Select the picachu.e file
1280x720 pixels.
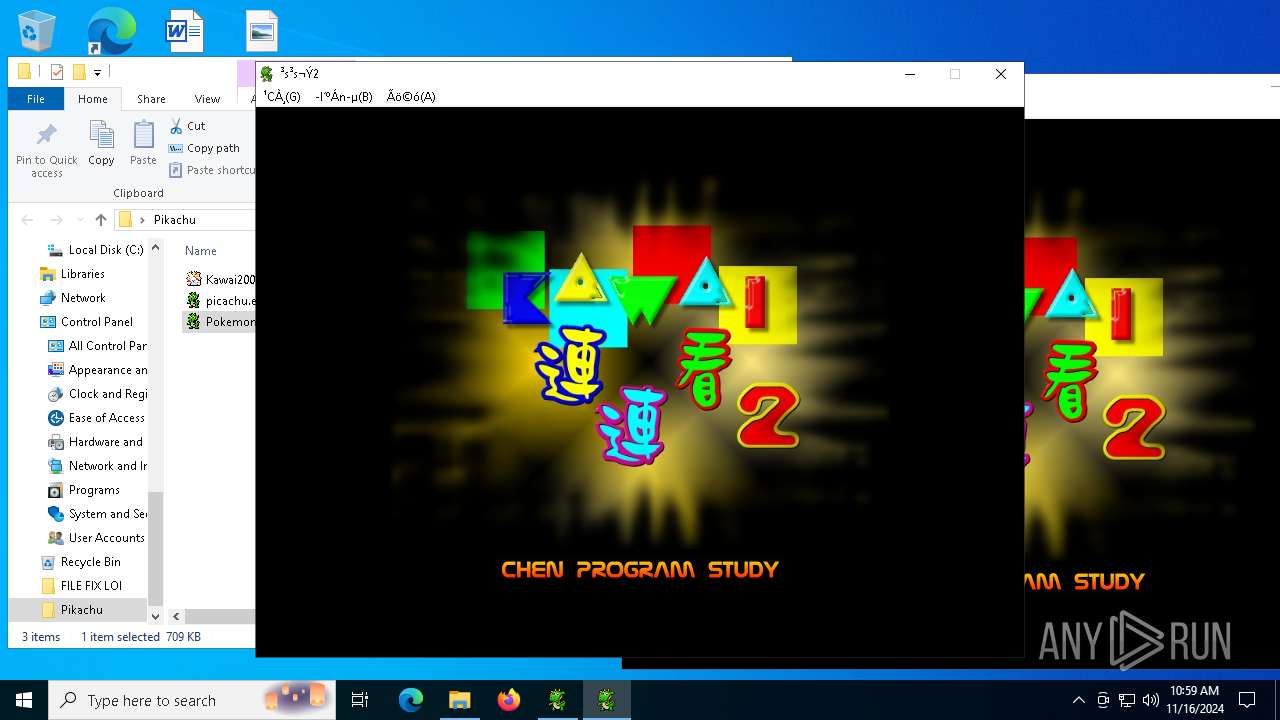220,301
